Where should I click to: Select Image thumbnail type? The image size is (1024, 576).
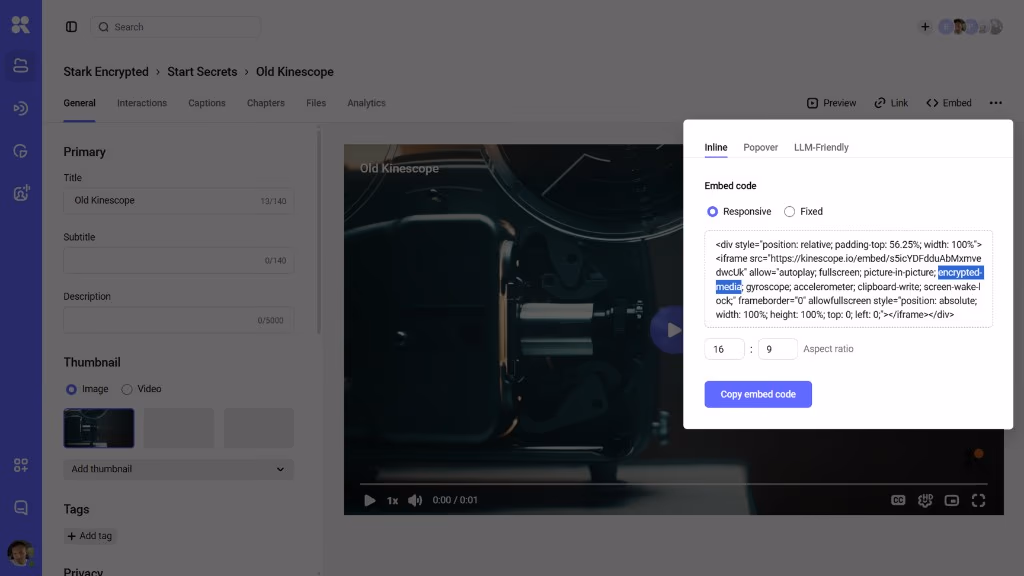point(87,389)
